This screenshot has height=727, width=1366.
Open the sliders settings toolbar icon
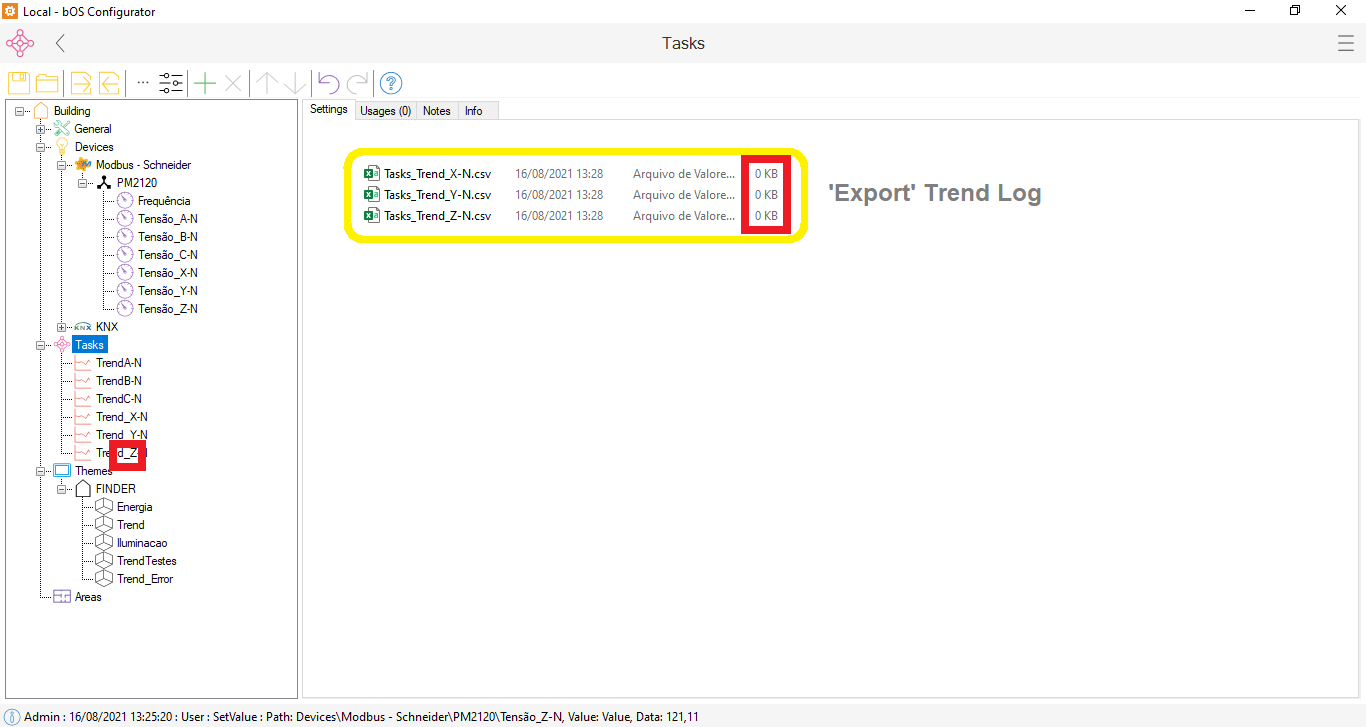(x=171, y=83)
